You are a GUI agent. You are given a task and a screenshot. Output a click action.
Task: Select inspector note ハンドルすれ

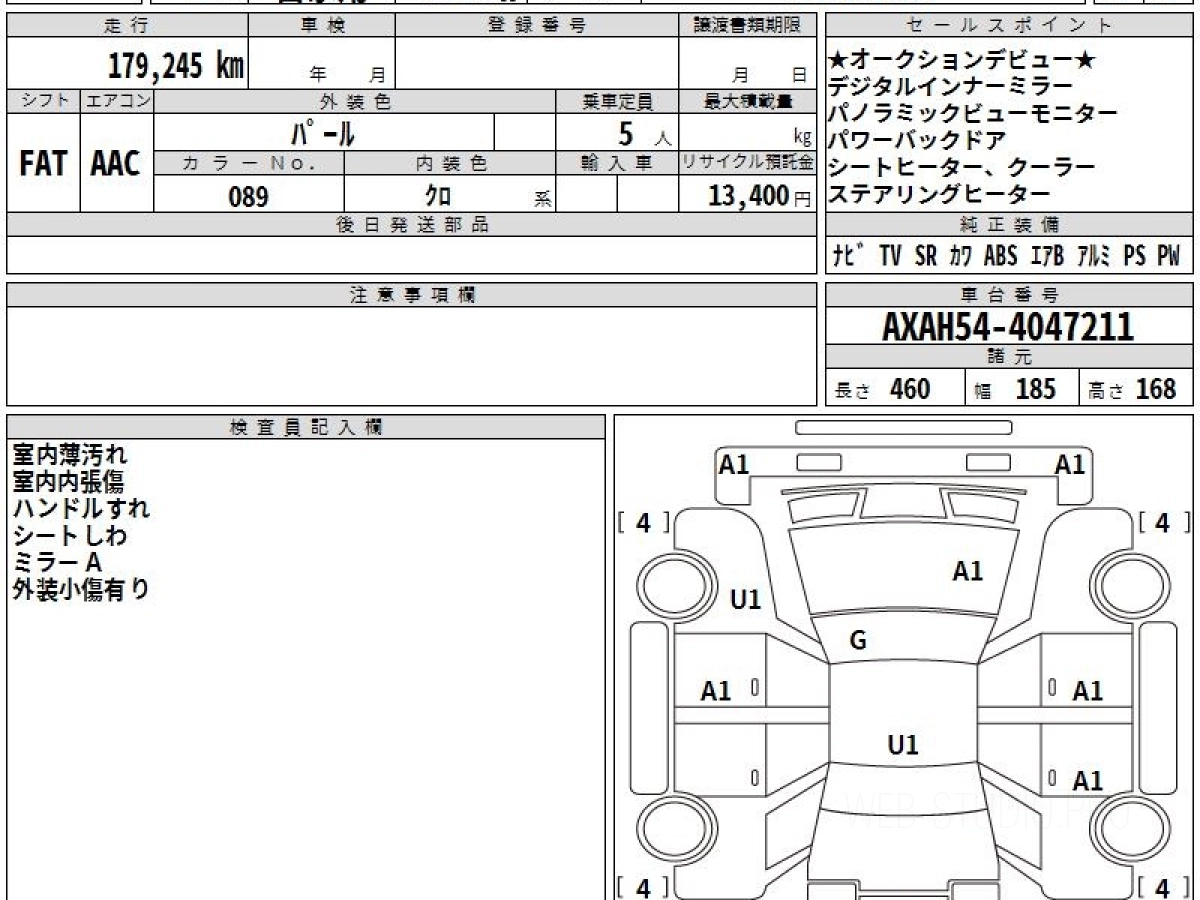coord(81,508)
